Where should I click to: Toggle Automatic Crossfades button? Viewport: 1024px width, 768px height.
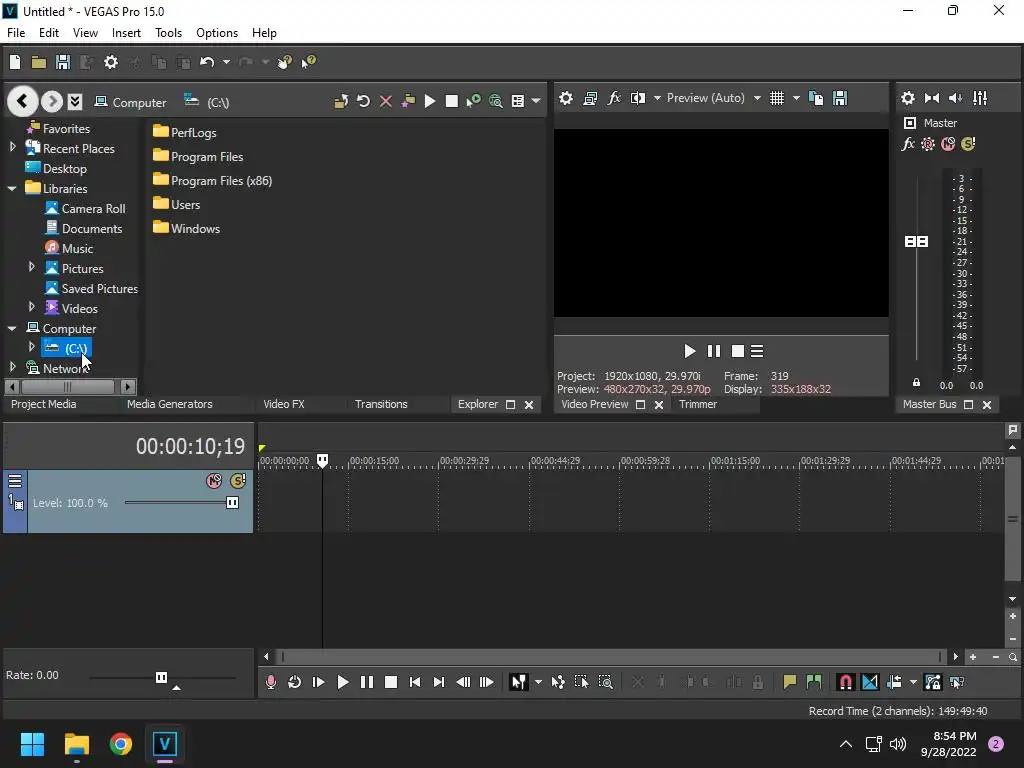pyautogui.click(x=870, y=682)
